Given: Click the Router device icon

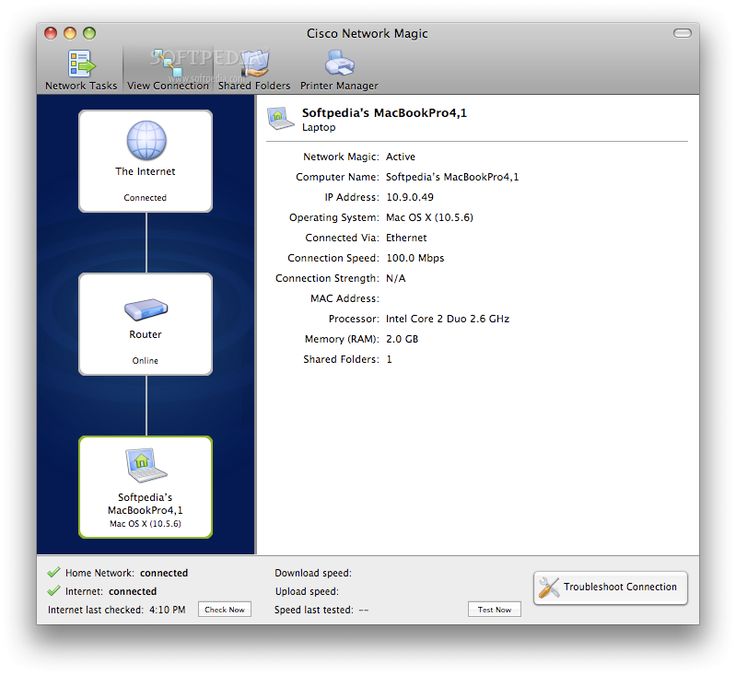Looking at the screenshot, I should coord(146,309).
